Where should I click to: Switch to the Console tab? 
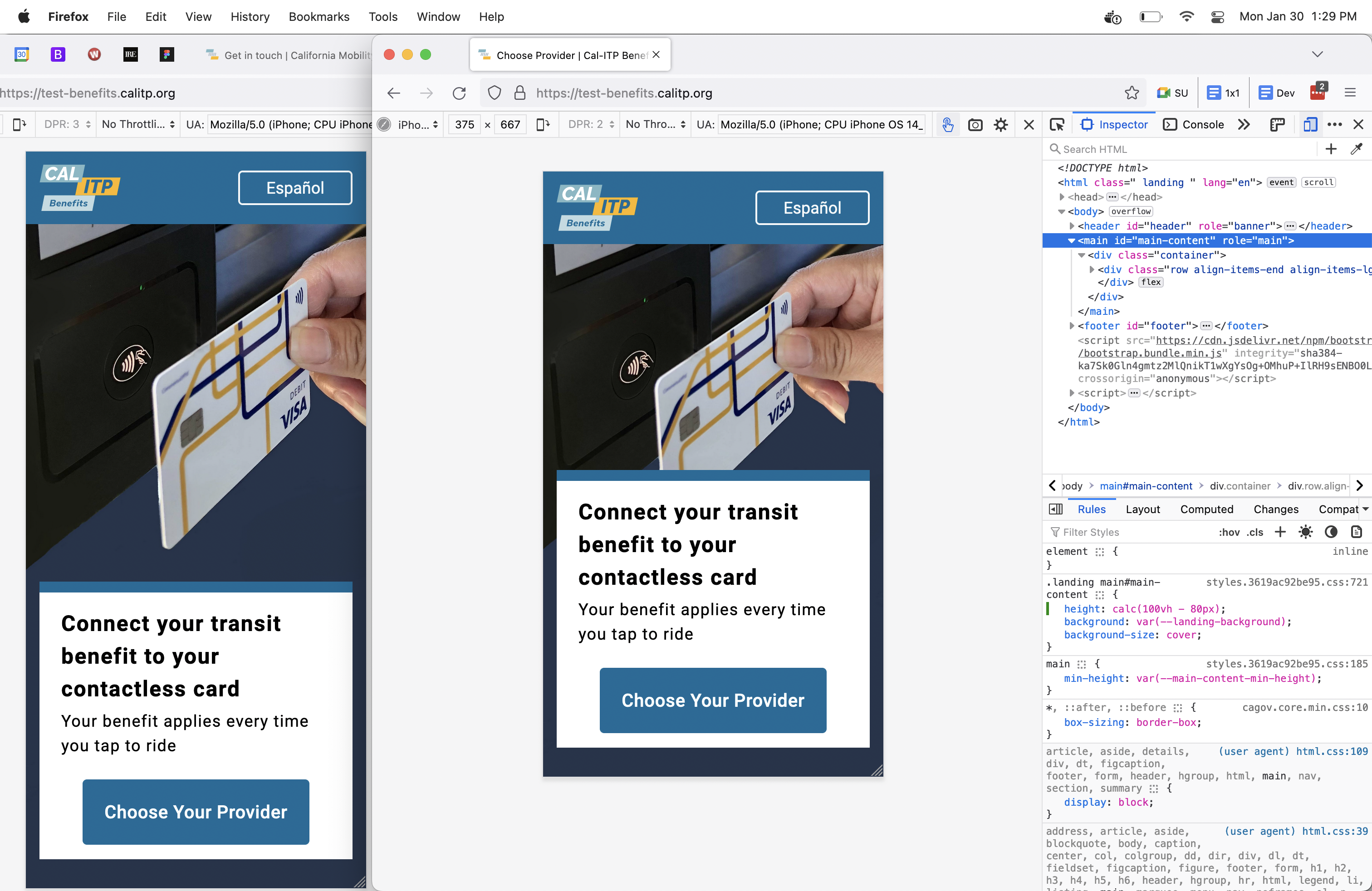(1194, 124)
